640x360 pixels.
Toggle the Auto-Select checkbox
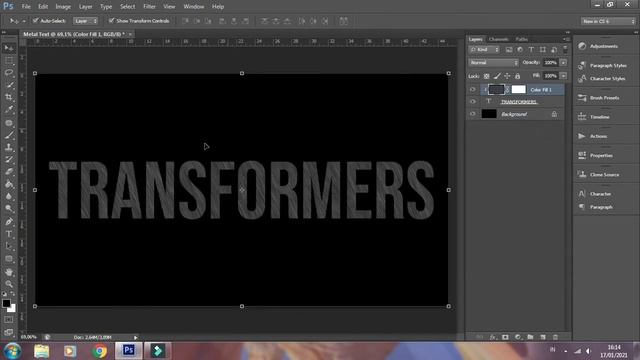click(36, 20)
